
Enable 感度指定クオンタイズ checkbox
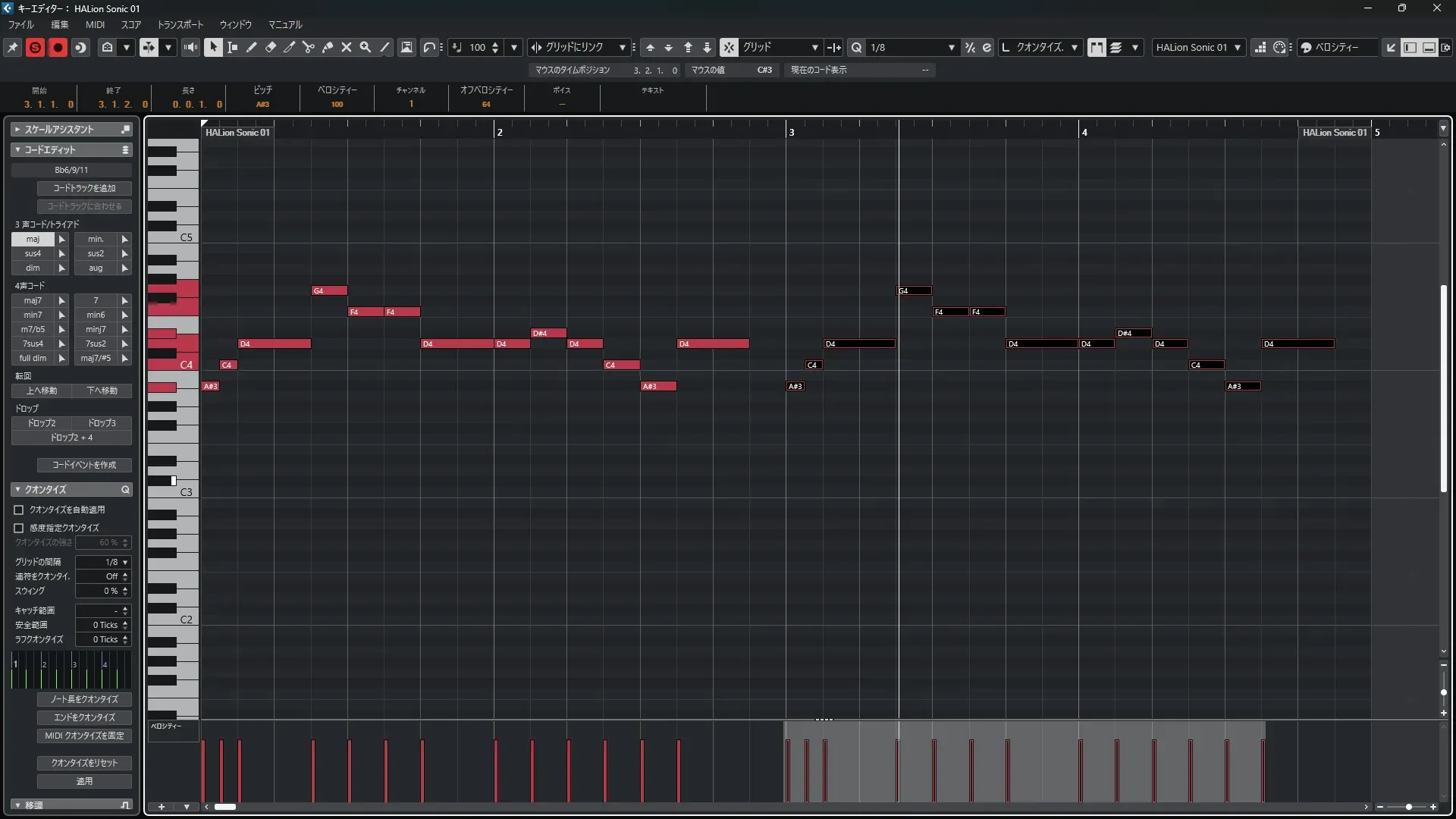(x=19, y=528)
